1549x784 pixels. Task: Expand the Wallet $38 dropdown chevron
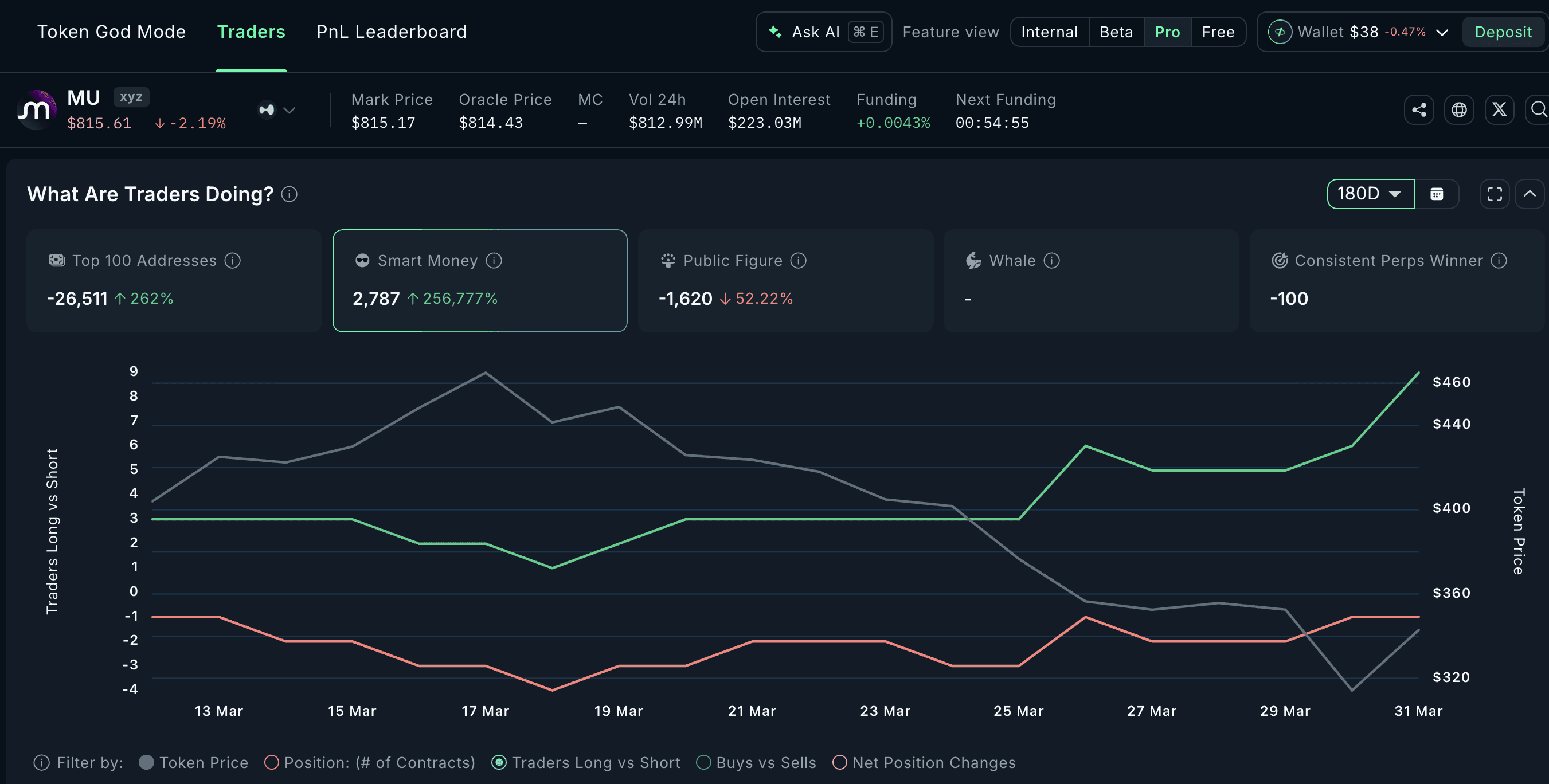(1442, 33)
